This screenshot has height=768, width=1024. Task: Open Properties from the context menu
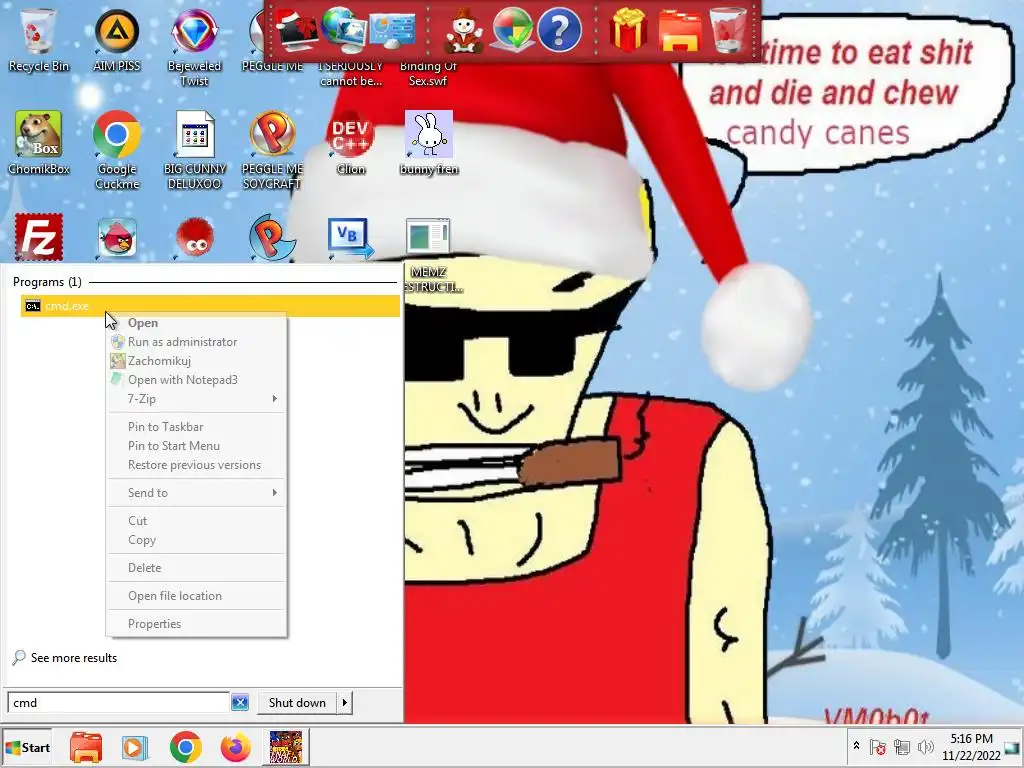click(x=197, y=624)
